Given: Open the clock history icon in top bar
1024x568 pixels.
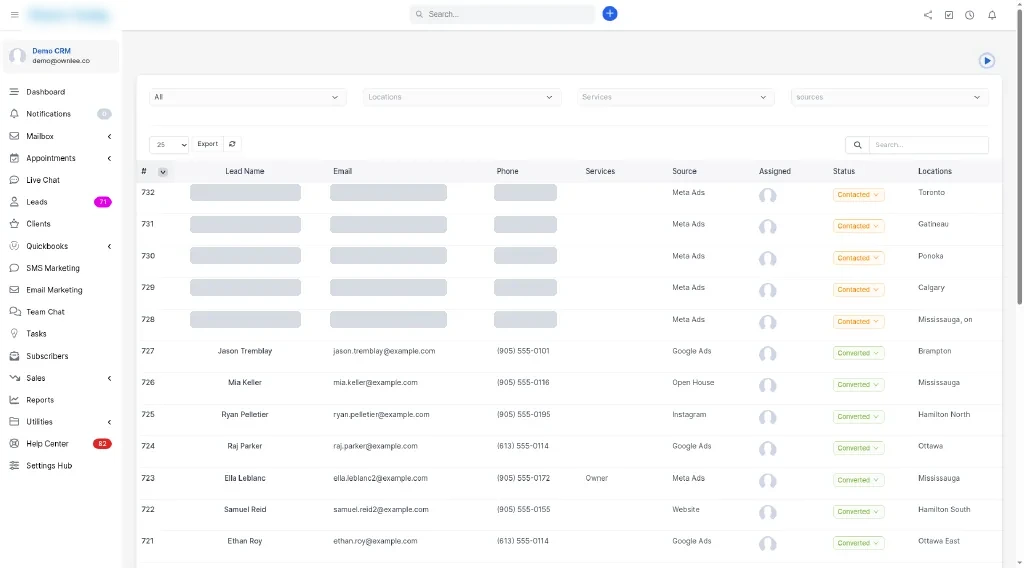Looking at the screenshot, I should [x=969, y=15].
